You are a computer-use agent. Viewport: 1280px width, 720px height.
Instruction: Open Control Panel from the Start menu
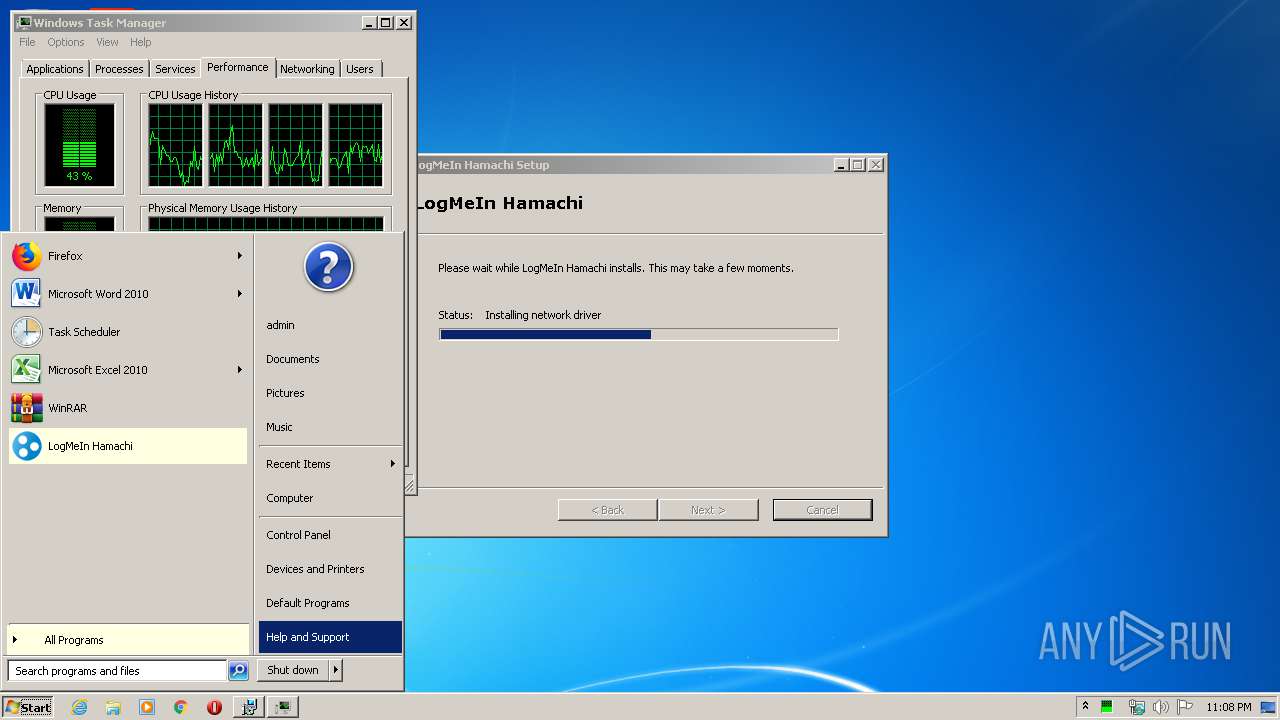330,535
